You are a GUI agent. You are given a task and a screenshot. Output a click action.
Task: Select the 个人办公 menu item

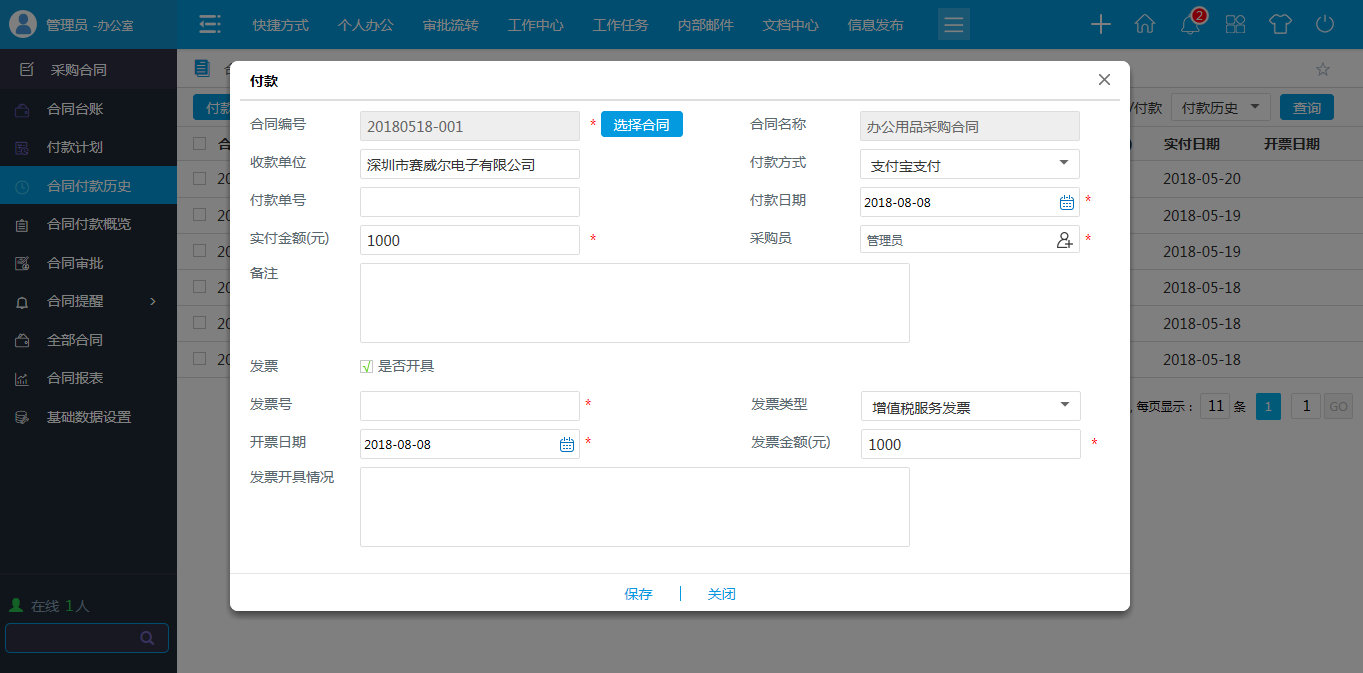(x=366, y=24)
